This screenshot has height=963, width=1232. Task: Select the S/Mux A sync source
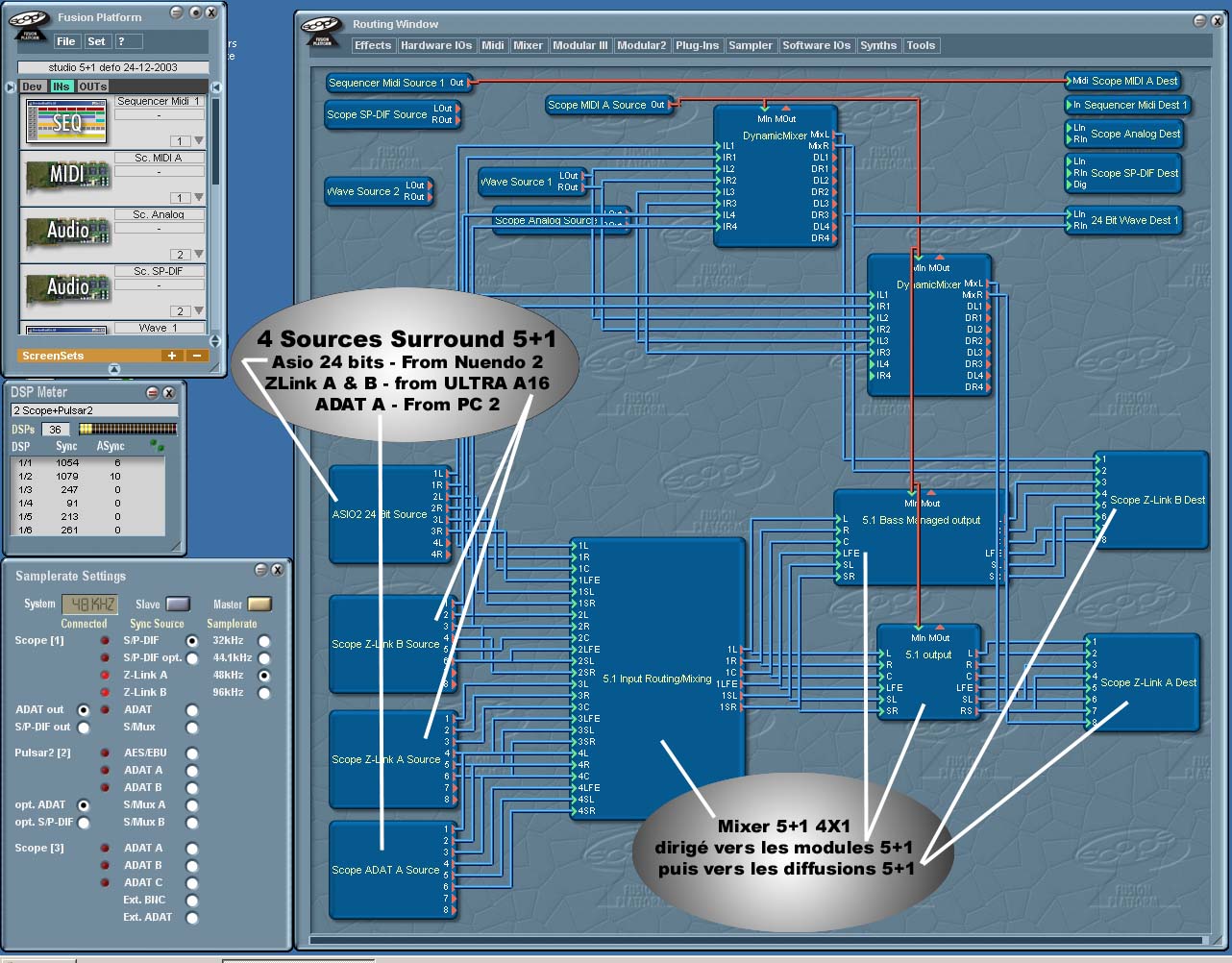click(x=192, y=805)
